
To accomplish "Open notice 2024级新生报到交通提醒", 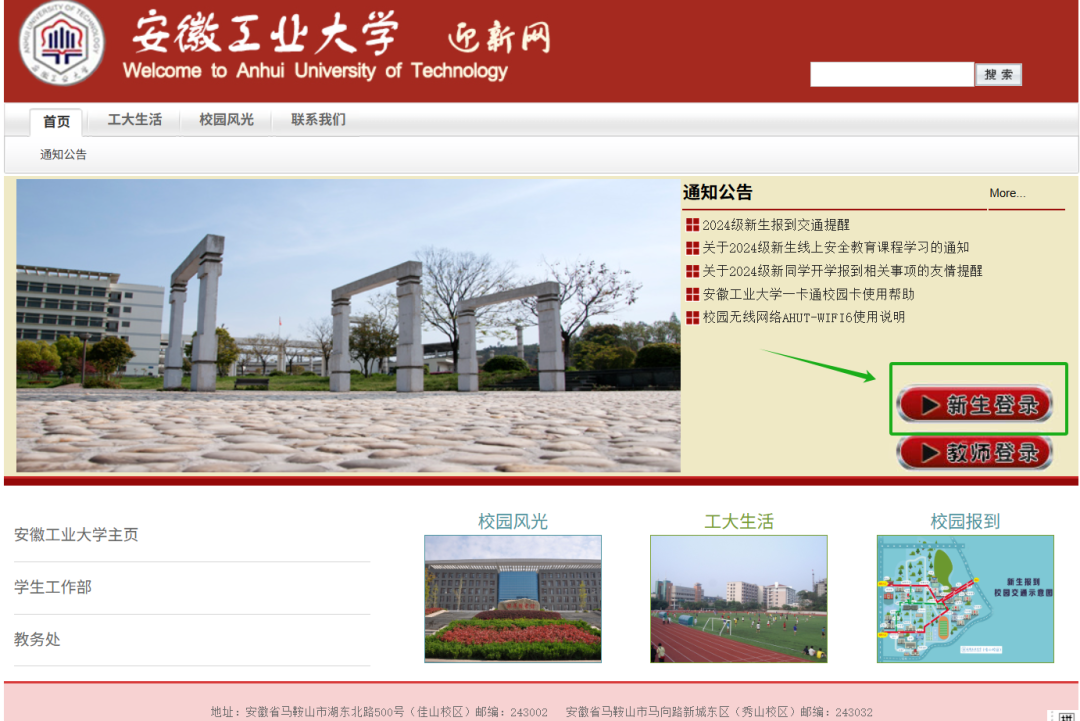I will (776, 225).
